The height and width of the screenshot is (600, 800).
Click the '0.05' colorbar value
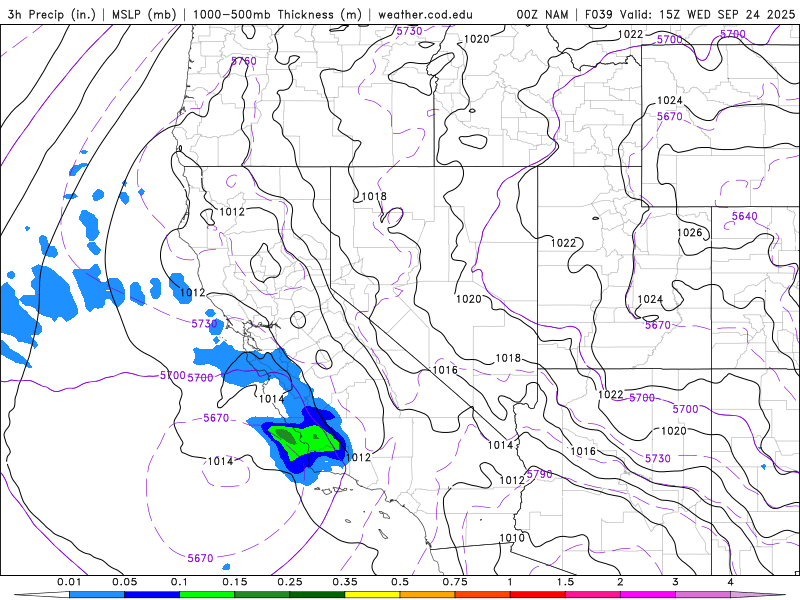(x=124, y=582)
